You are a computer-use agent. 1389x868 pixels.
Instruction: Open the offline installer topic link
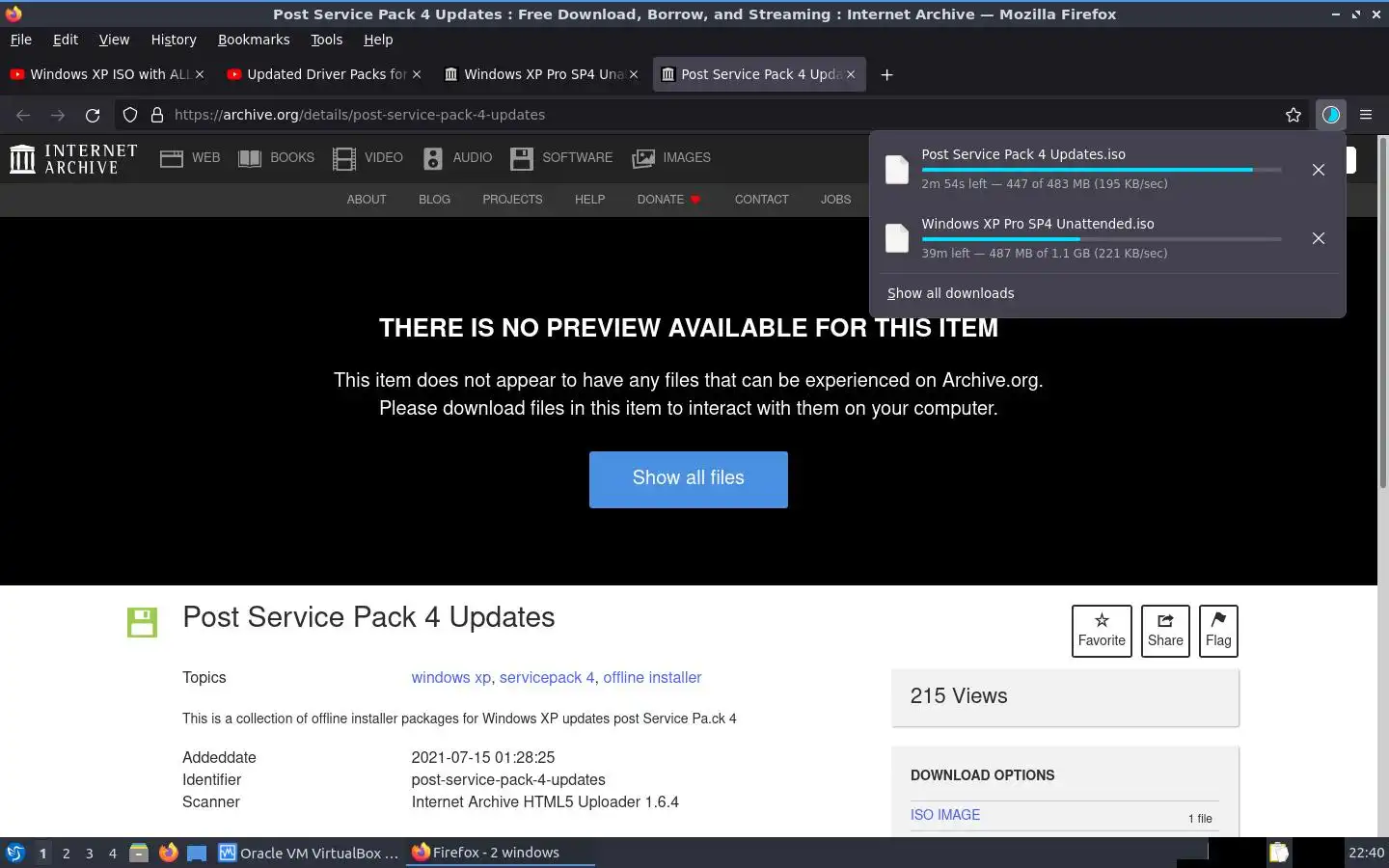click(x=652, y=677)
